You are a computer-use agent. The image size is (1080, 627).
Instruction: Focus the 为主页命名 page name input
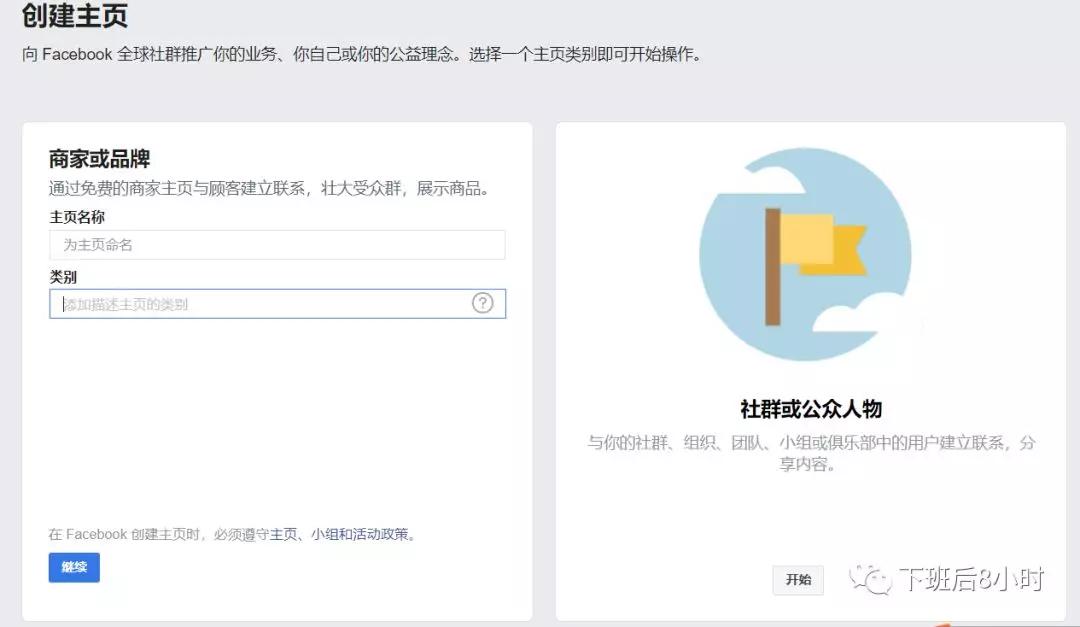point(277,245)
